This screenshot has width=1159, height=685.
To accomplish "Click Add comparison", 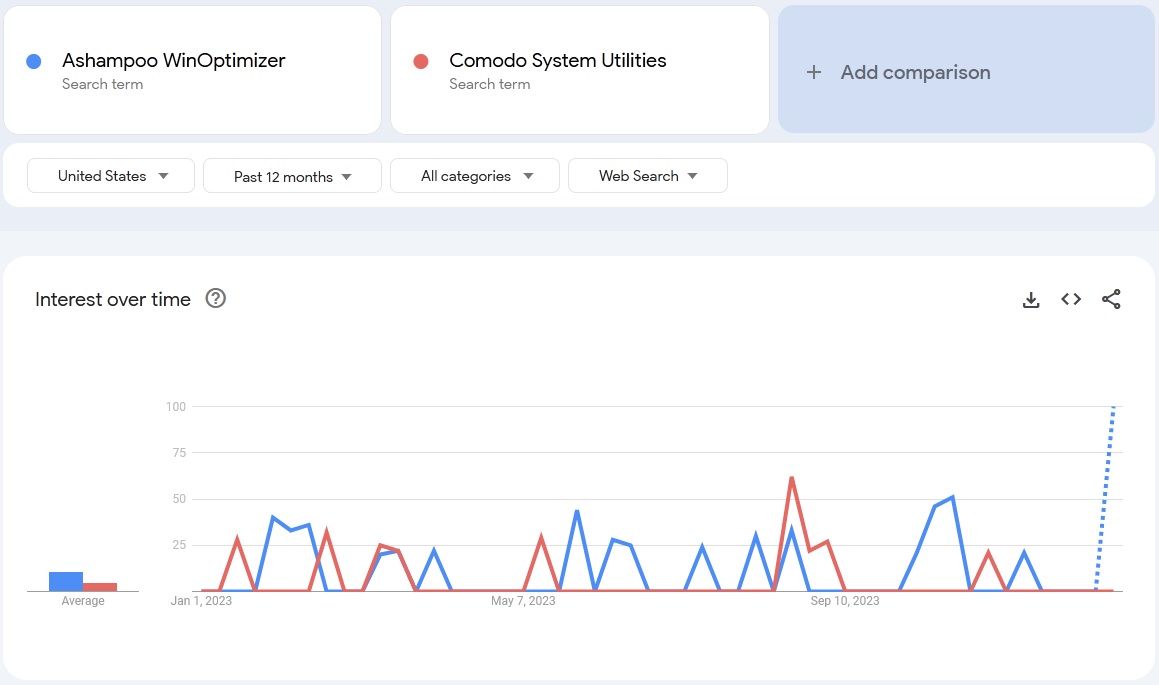I will (x=966, y=69).
